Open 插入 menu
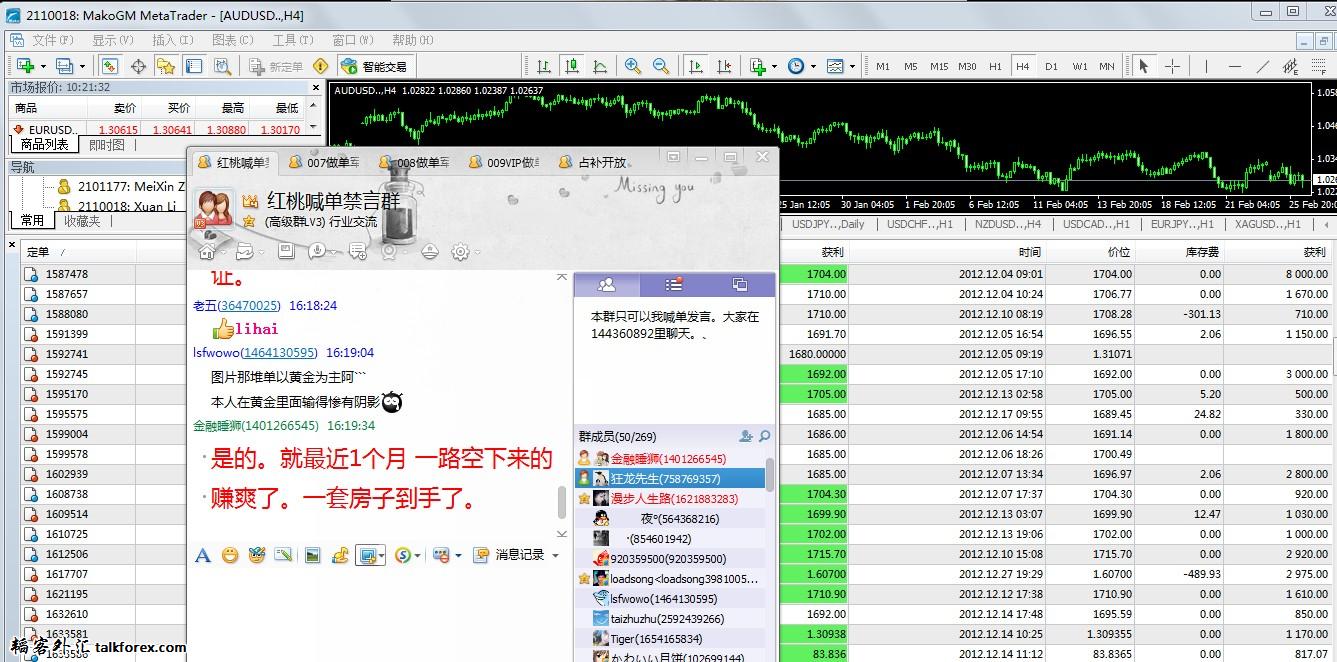This screenshot has width=1337, height=662. (x=172, y=40)
